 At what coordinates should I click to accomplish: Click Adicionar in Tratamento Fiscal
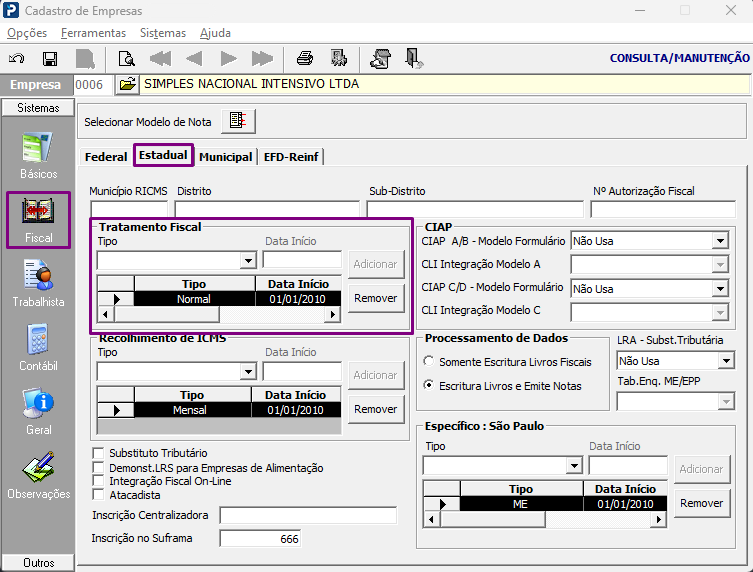(376, 264)
